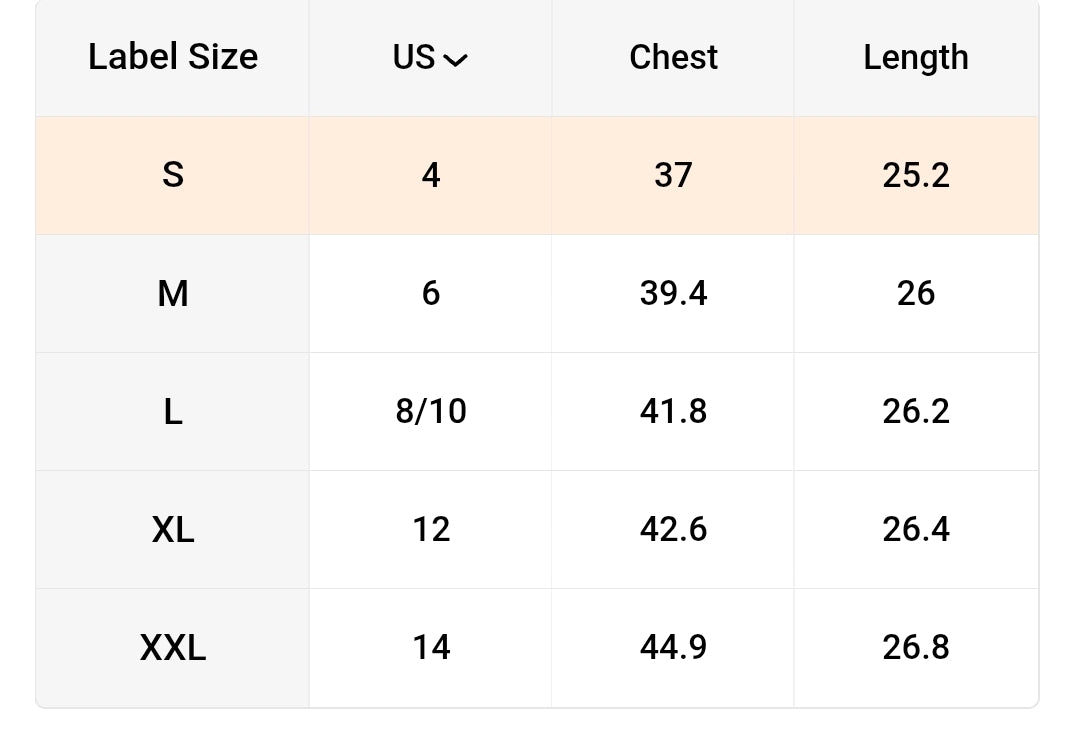This screenshot has width=1080, height=734.
Task: Click chest measurement 39.4 cell
Action: pos(673,294)
